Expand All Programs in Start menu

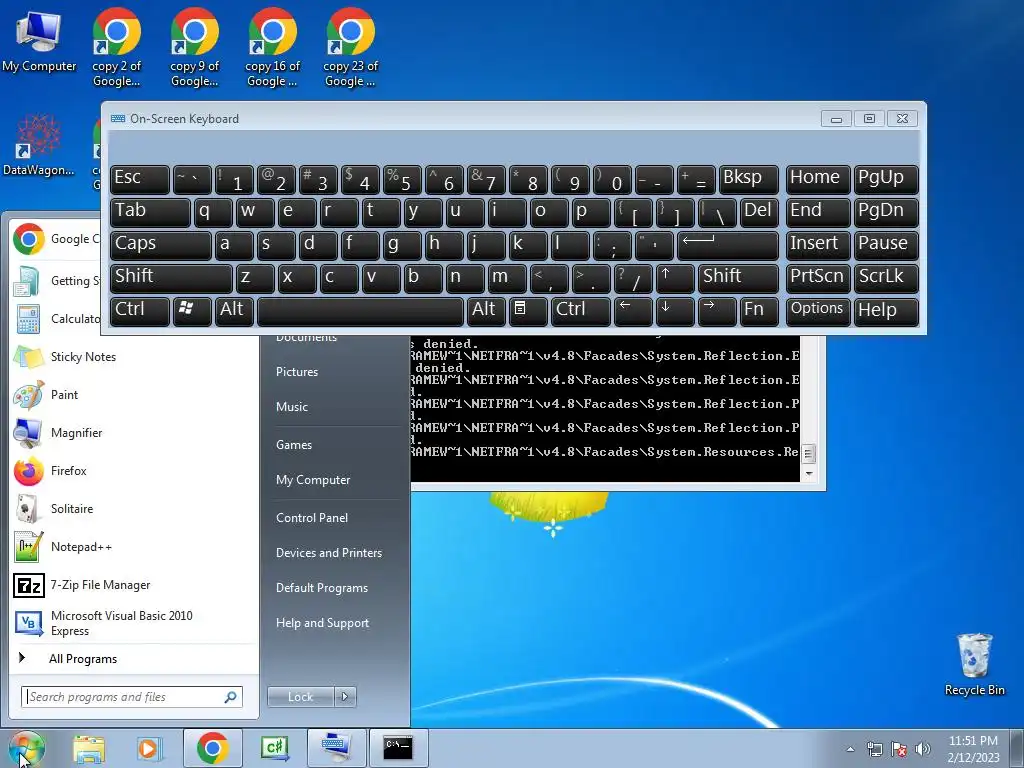click(x=83, y=659)
